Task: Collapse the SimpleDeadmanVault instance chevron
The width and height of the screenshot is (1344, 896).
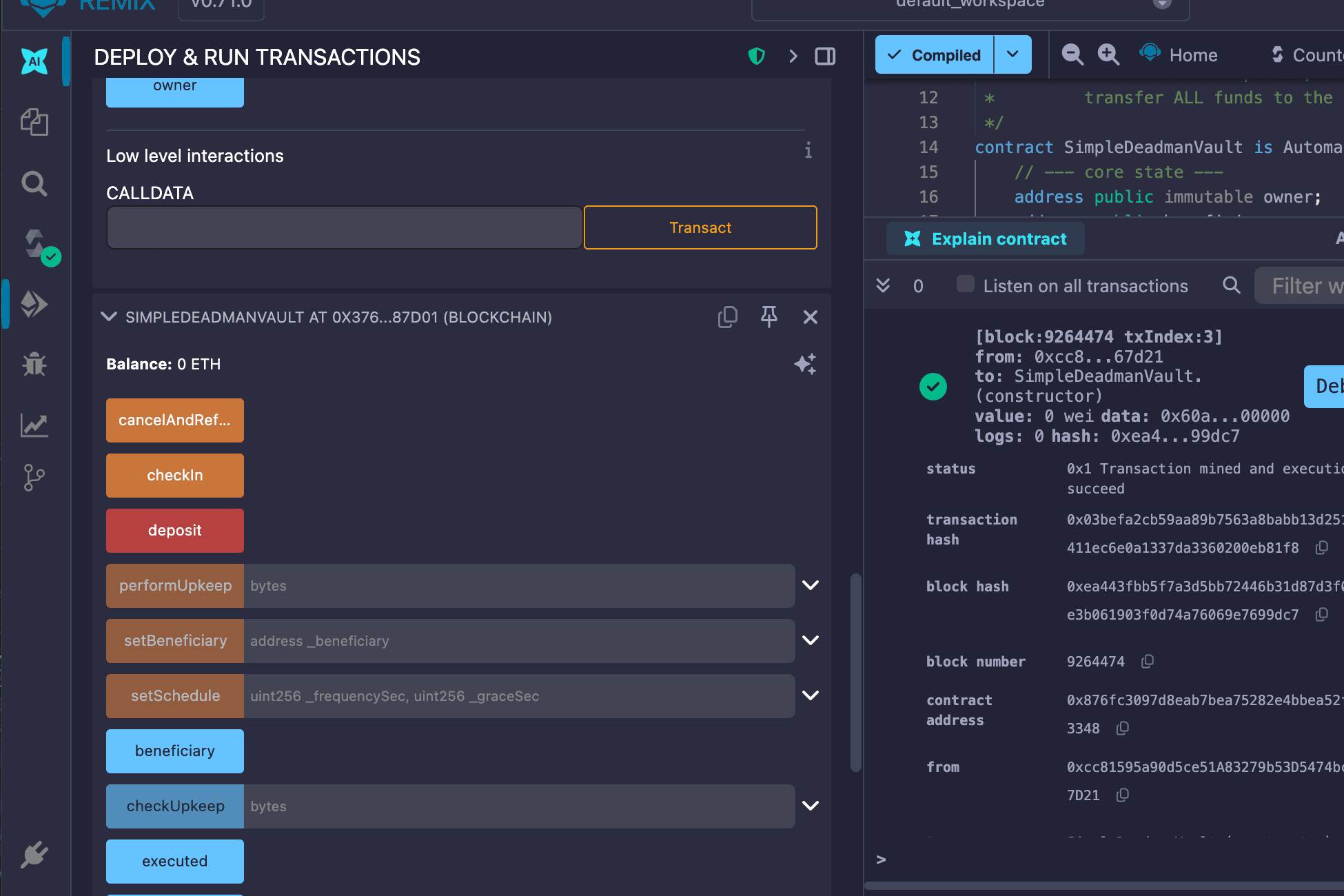Action: pos(109,317)
